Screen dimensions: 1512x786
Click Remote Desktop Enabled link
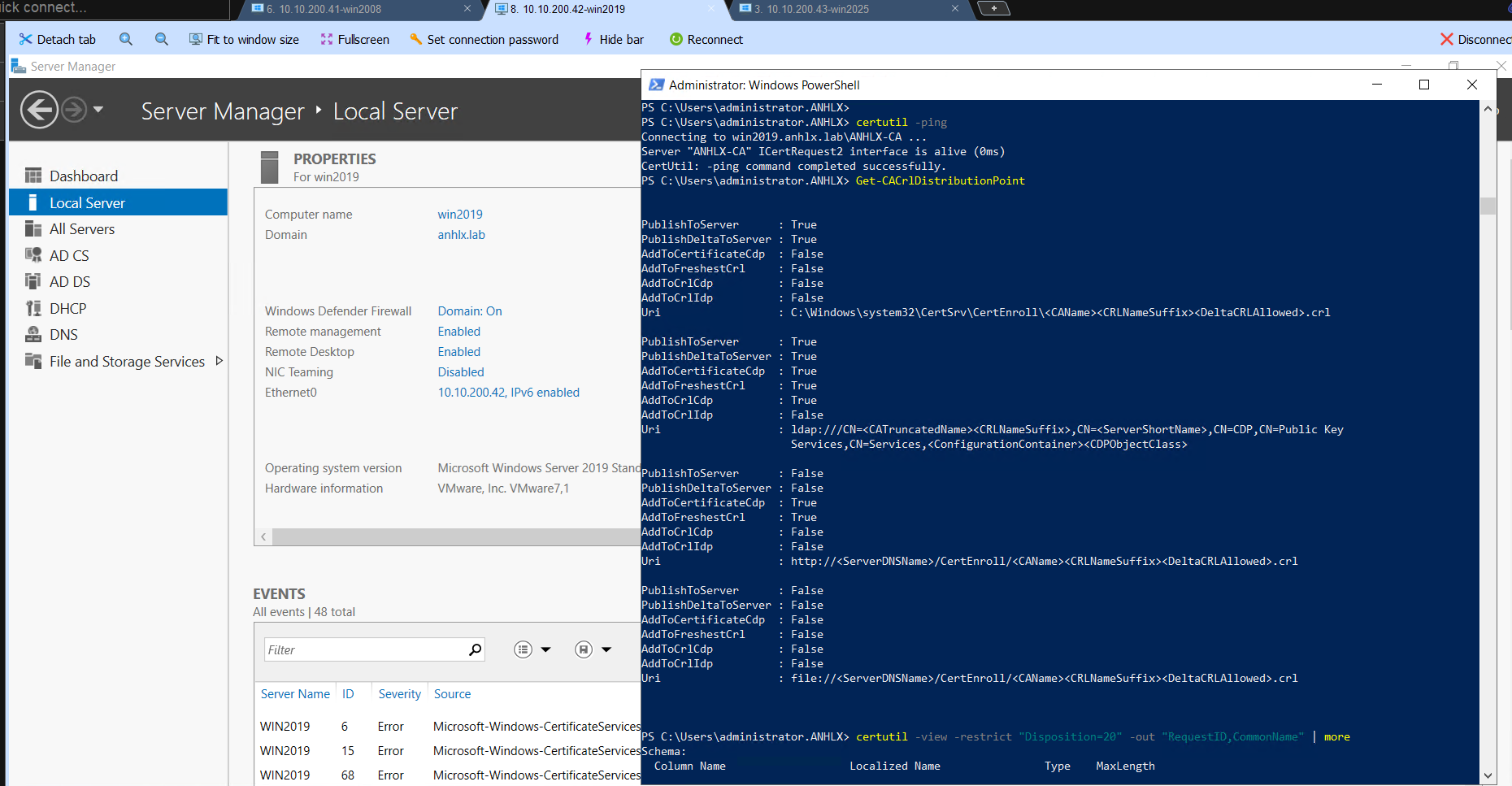pyautogui.click(x=459, y=352)
